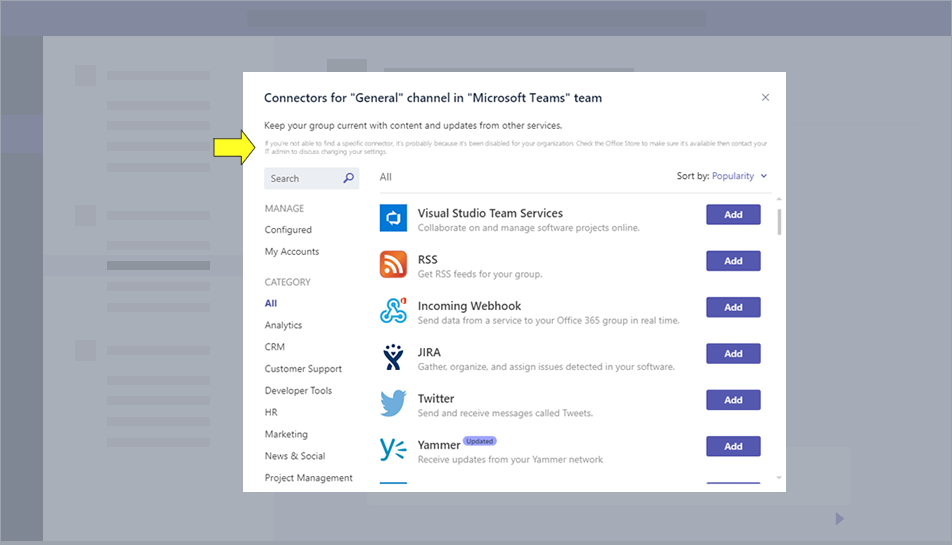This screenshot has width=952, height=545.
Task: Close the Connectors dialog
Action: pyautogui.click(x=765, y=97)
